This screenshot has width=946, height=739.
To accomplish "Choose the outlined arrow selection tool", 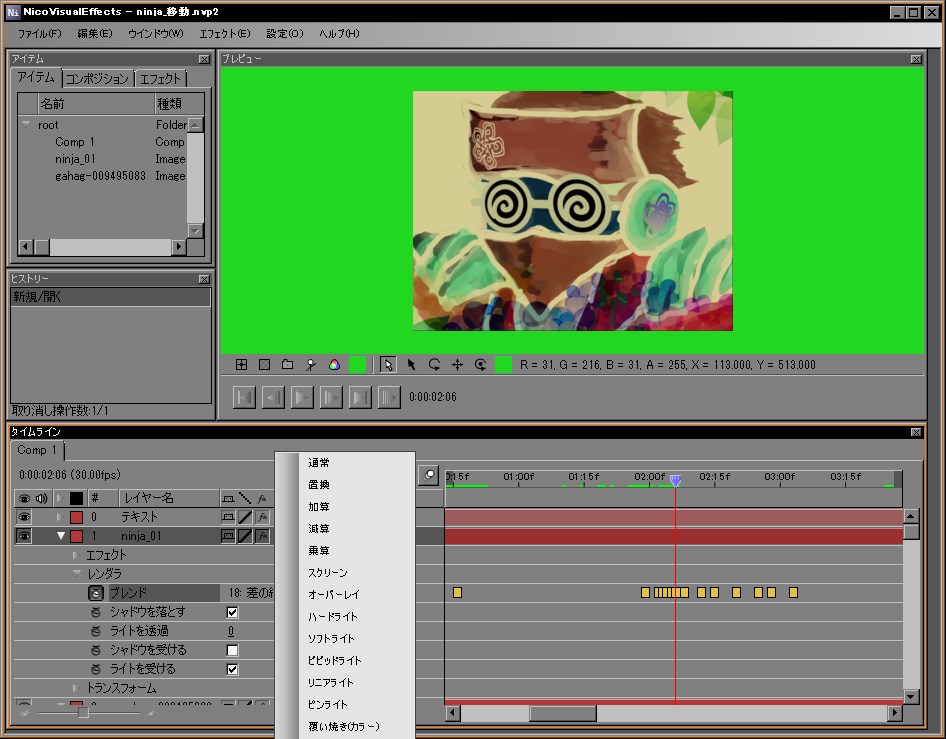I will pyautogui.click(x=388, y=364).
